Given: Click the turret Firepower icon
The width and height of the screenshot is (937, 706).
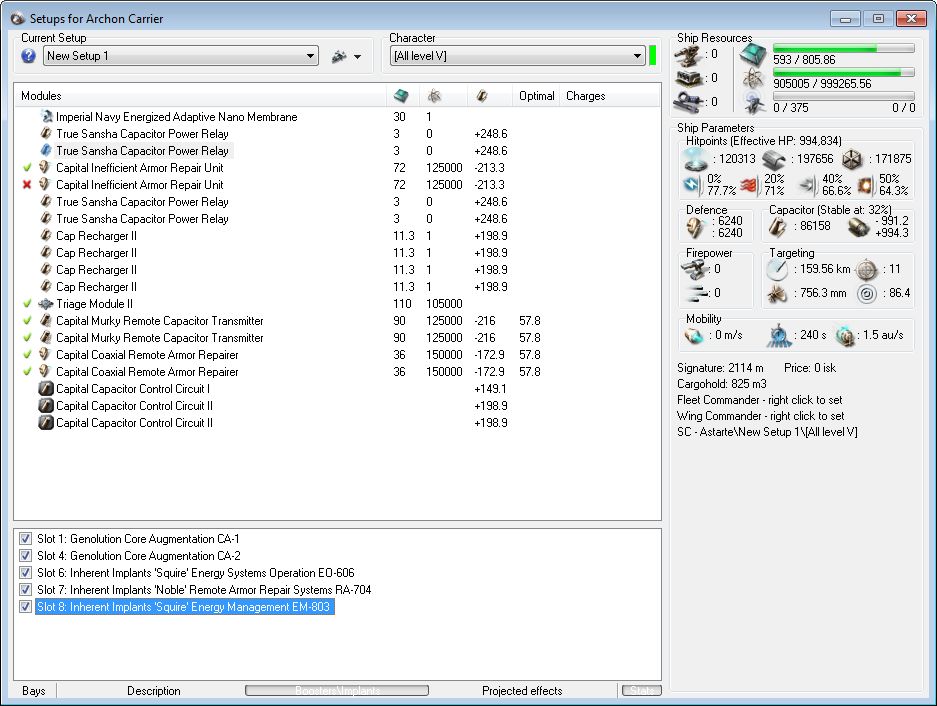Looking at the screenshot, I should (693, 270).
